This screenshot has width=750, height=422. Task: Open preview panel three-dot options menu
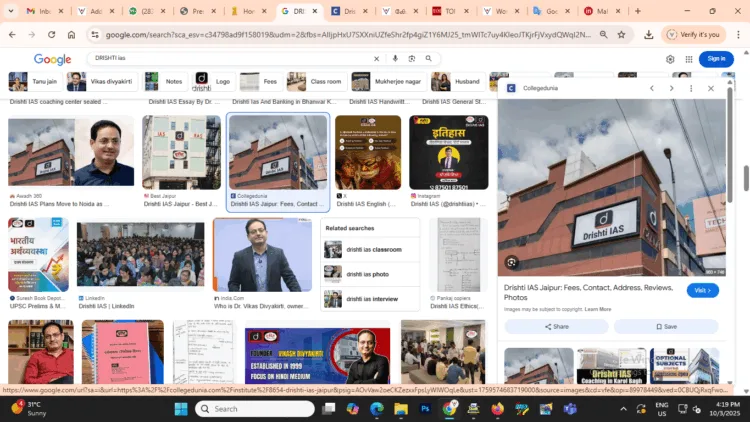point(690,88)
